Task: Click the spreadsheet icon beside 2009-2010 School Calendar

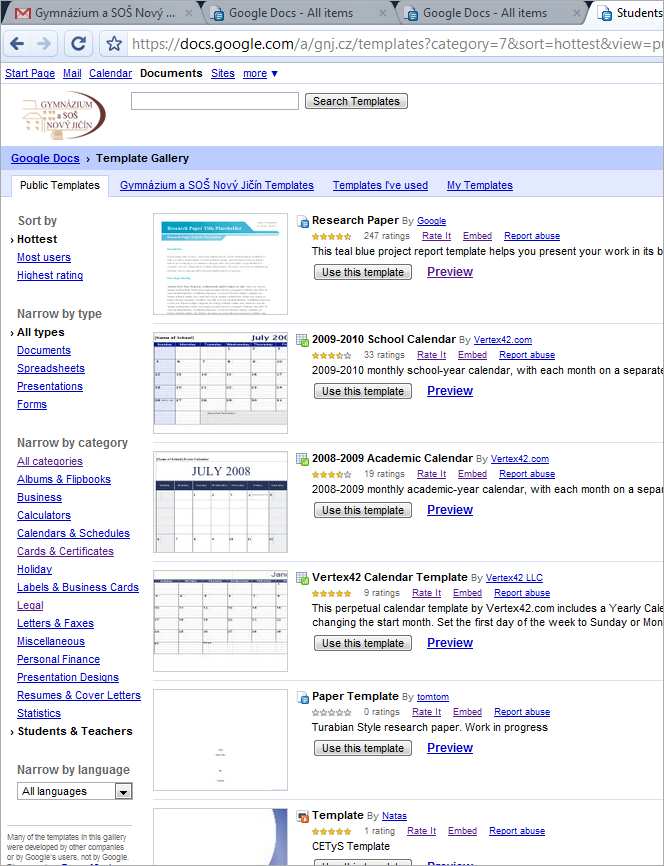Action: (x=303, y=340)
